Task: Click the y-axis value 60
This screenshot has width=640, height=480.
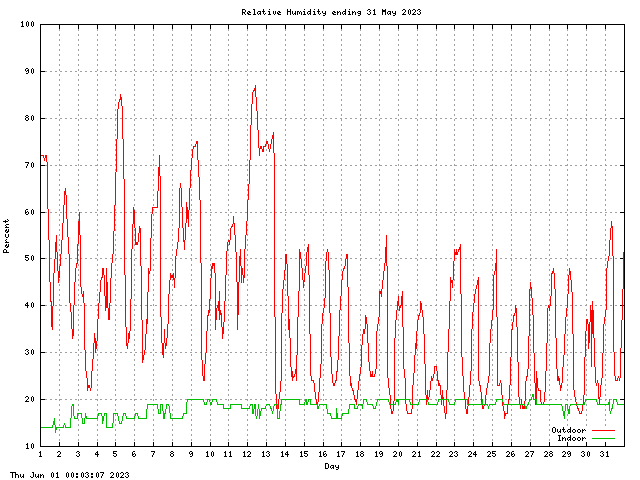Action: click(30, 212)
